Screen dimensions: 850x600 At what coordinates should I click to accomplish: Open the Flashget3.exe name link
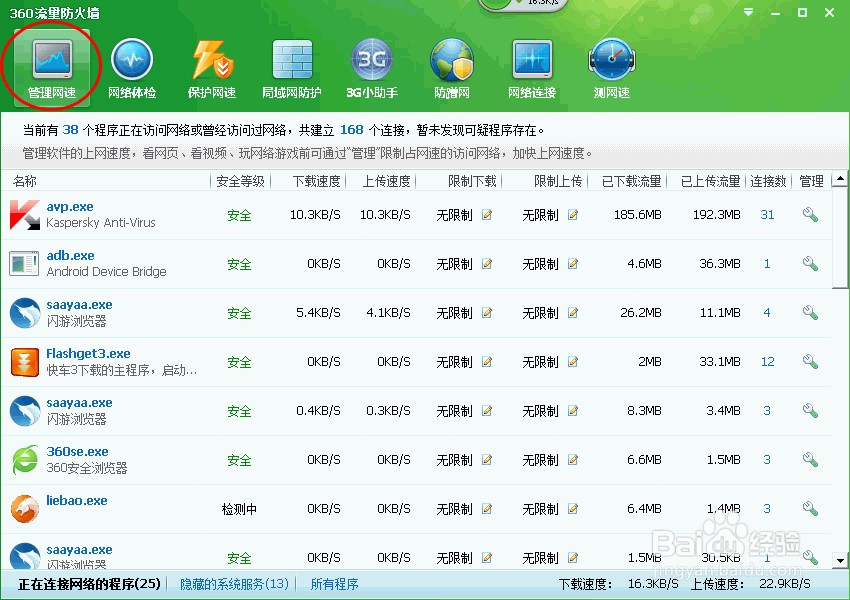[88, 353]
